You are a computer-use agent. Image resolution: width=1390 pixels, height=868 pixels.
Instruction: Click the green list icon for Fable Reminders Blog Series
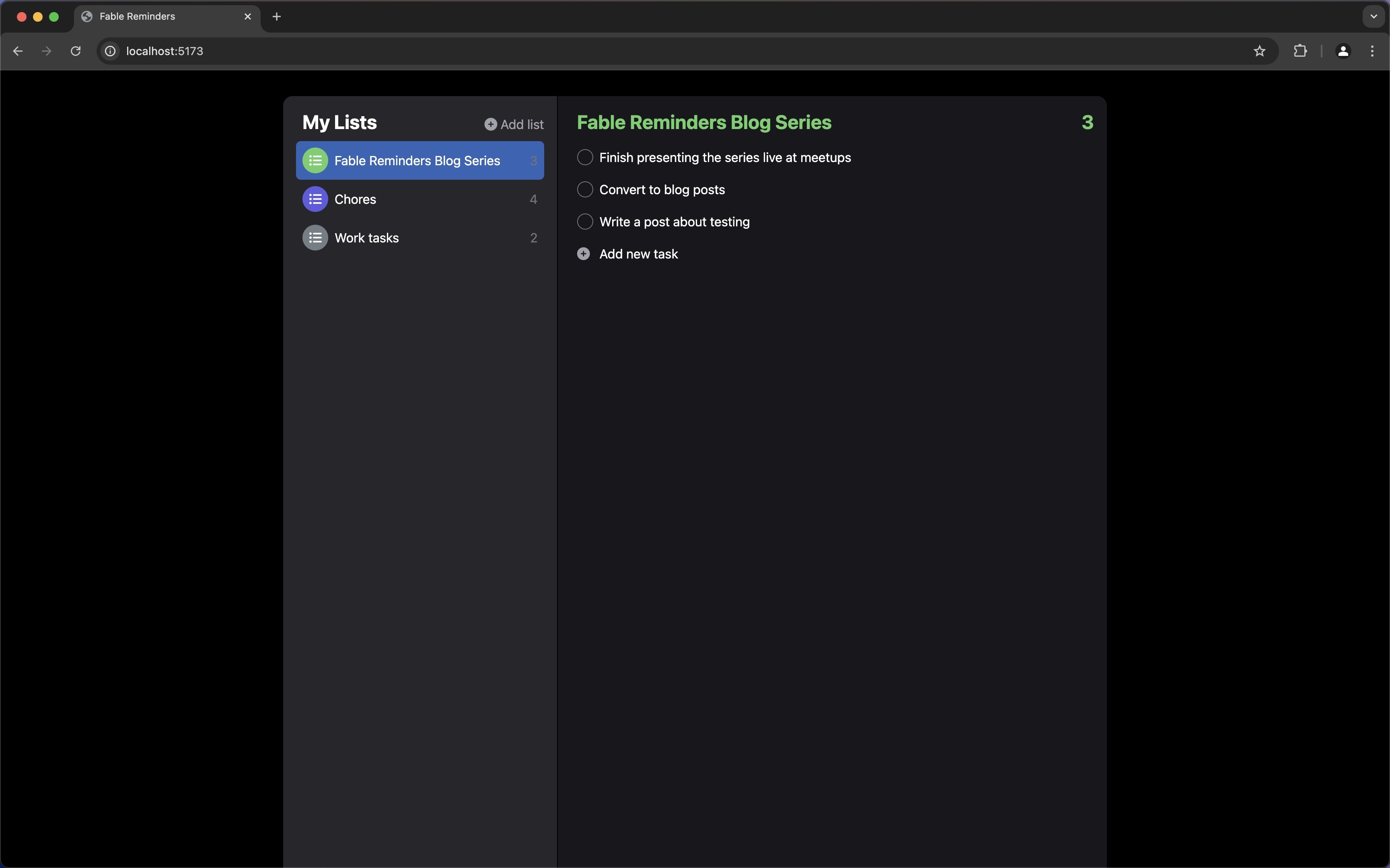315,161
